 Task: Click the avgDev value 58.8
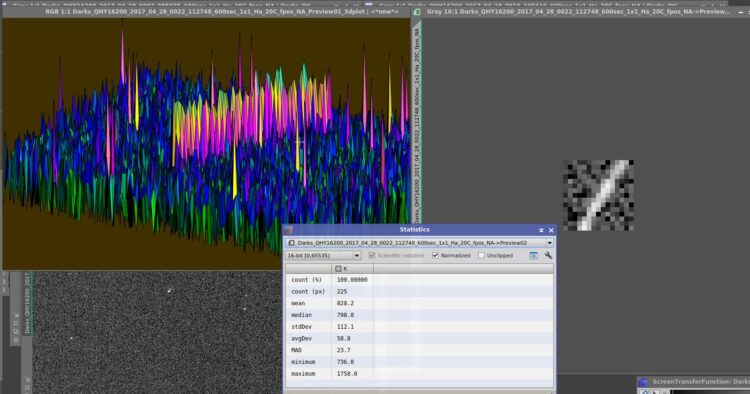coord(343,339)
